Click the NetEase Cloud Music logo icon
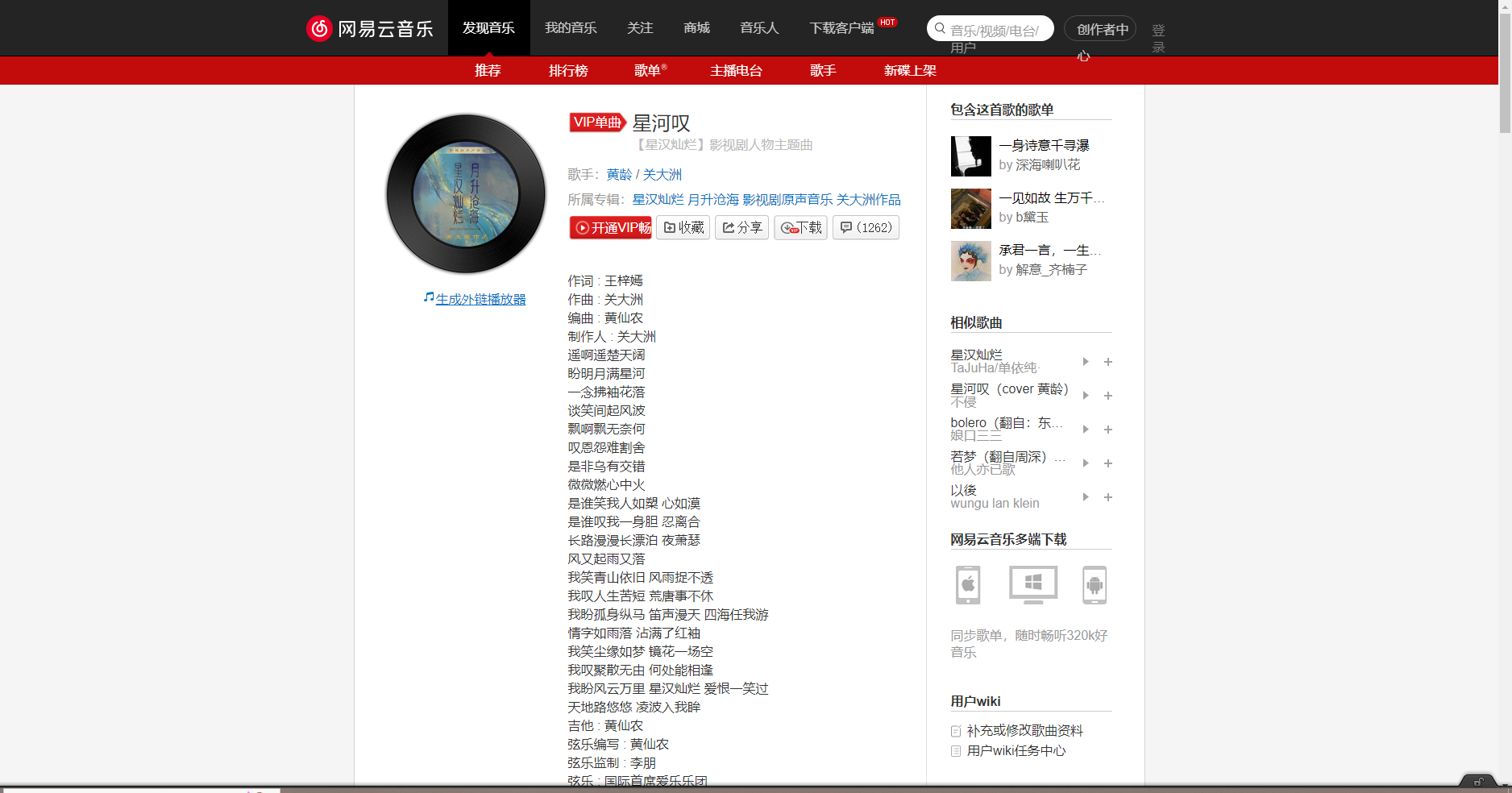The height and width of the screenshot is (793, 1512). coord(318,27)
